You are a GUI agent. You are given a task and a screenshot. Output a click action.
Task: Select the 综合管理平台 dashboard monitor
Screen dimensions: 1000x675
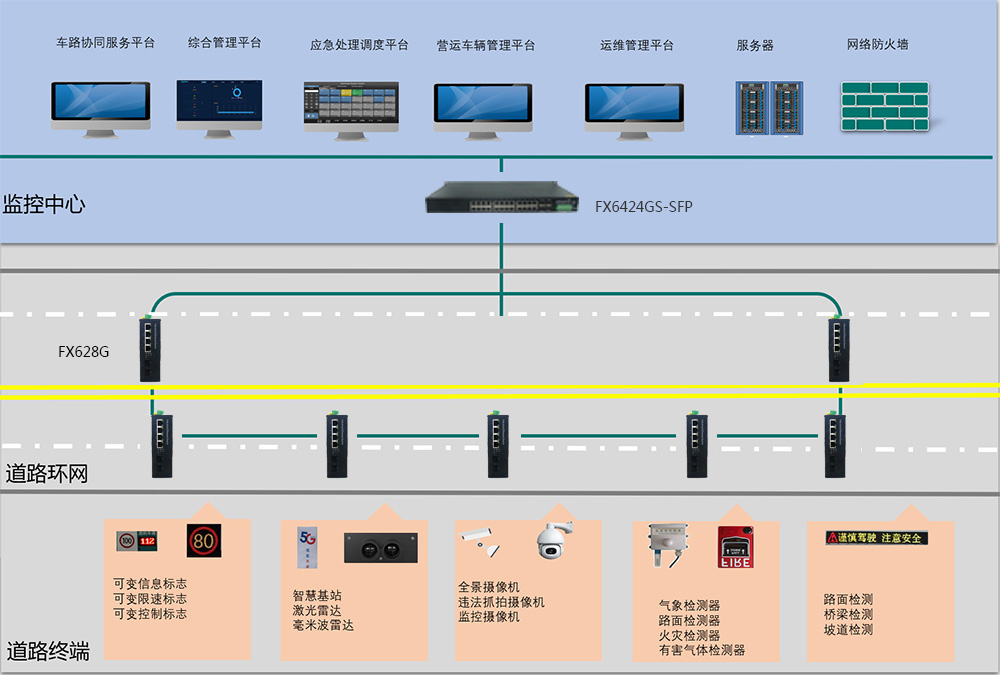pos(219,105)
